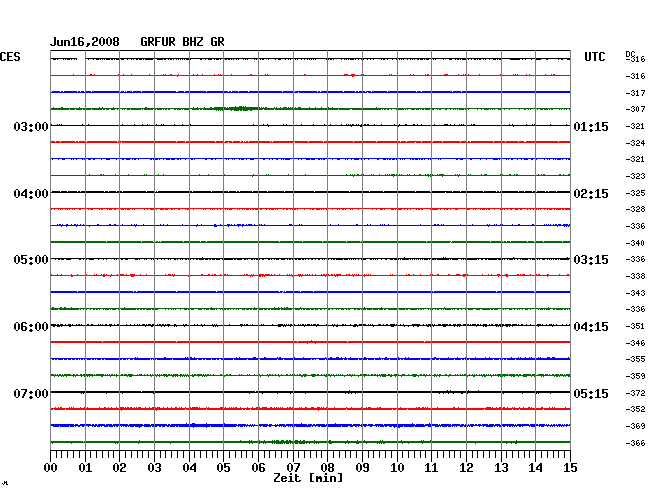
Task: Click the DC offset value -323
Action: 635,176
